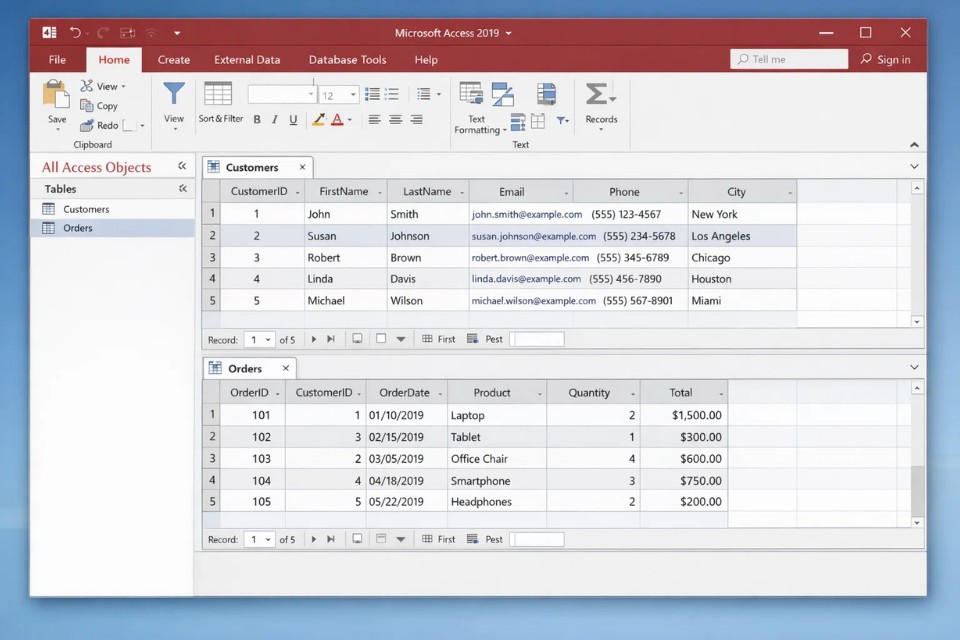
Task: Click the underline formatting button
Action: point(293,120)
